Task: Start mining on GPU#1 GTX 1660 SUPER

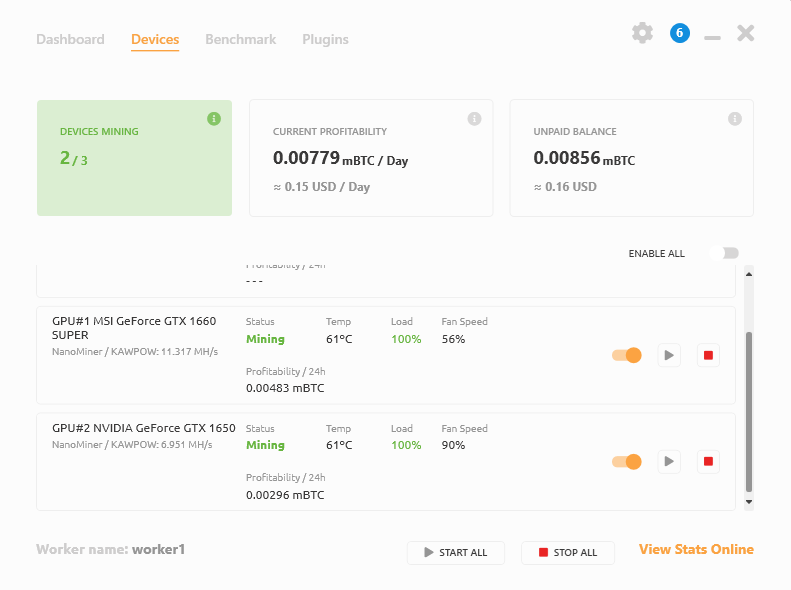Action: point(669,355)
